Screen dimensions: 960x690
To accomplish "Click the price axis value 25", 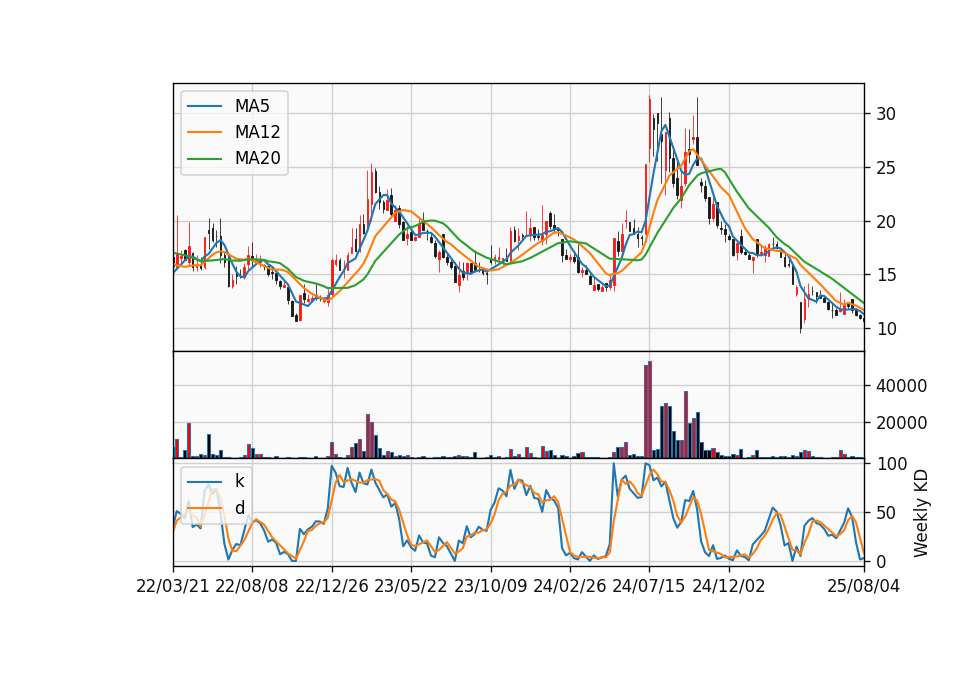I will point(886,168).
